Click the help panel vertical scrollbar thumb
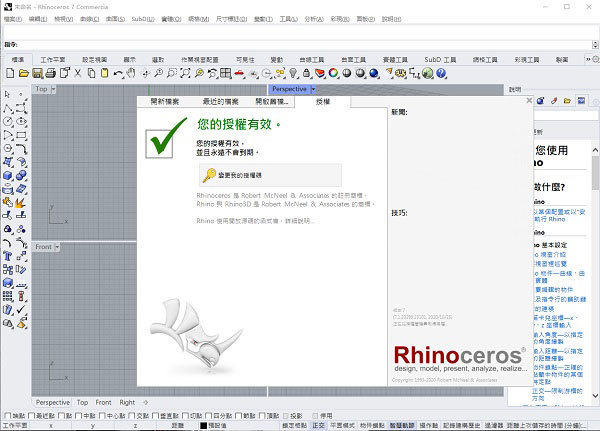Viewport: 600px width, 431px height. point(595,173)
